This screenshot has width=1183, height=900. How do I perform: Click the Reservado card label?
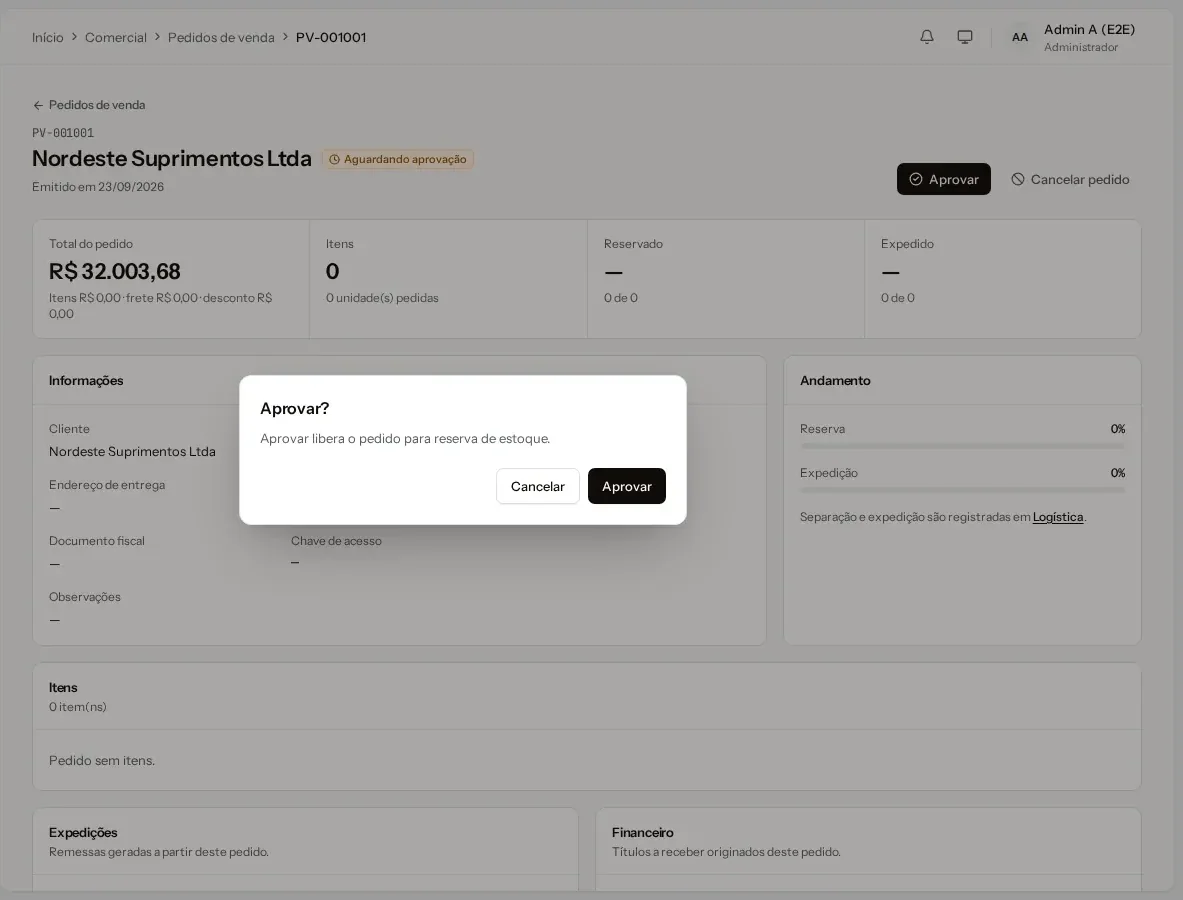633,244
